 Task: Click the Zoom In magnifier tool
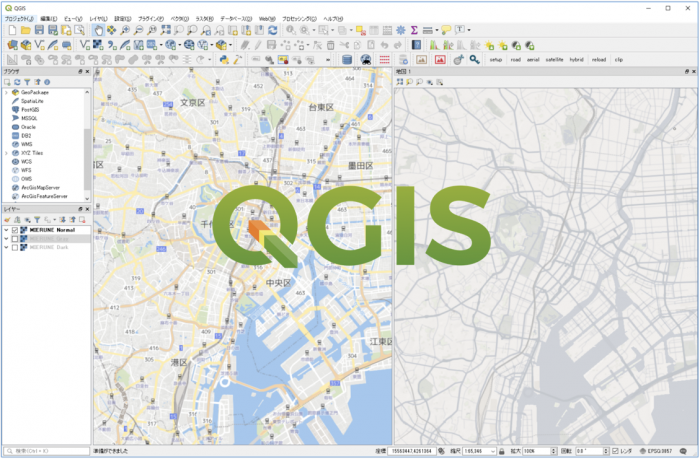tap(125, 30)
